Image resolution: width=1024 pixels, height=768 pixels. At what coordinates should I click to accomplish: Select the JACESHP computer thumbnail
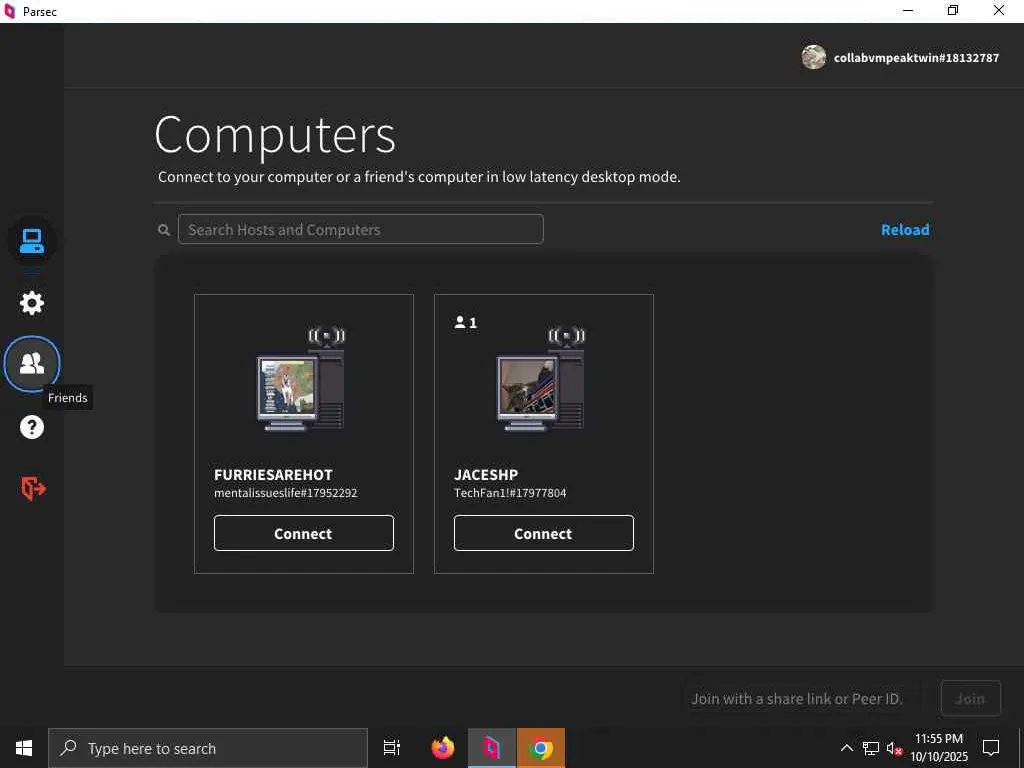541,379
